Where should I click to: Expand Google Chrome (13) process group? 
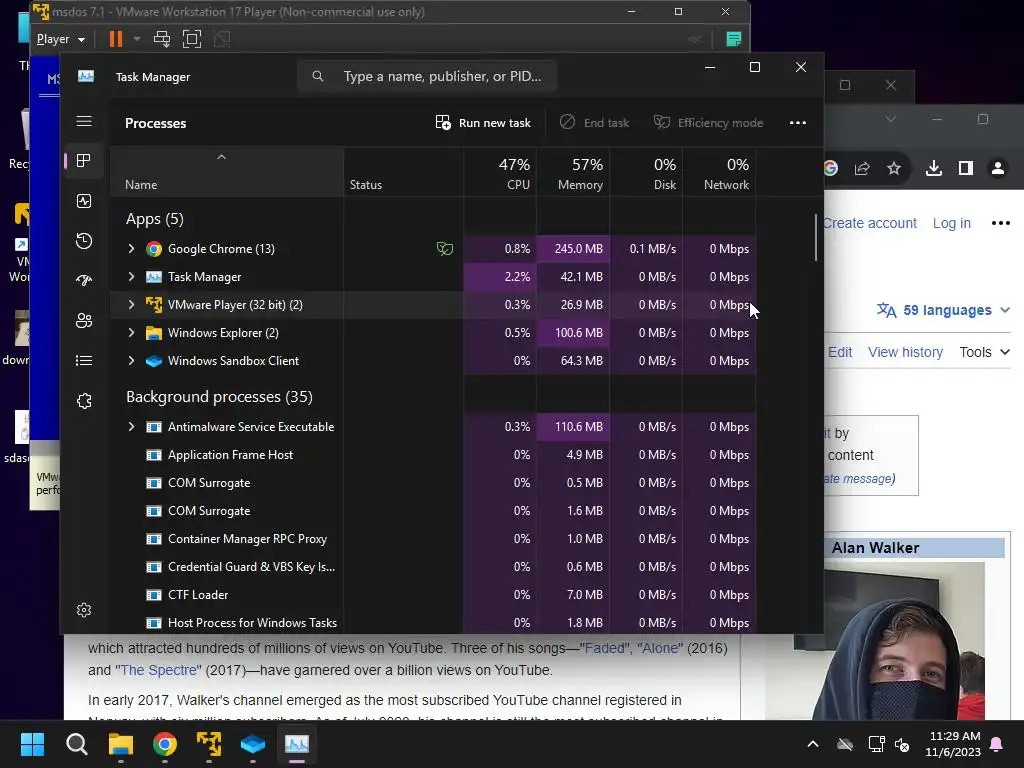(131, 249)
